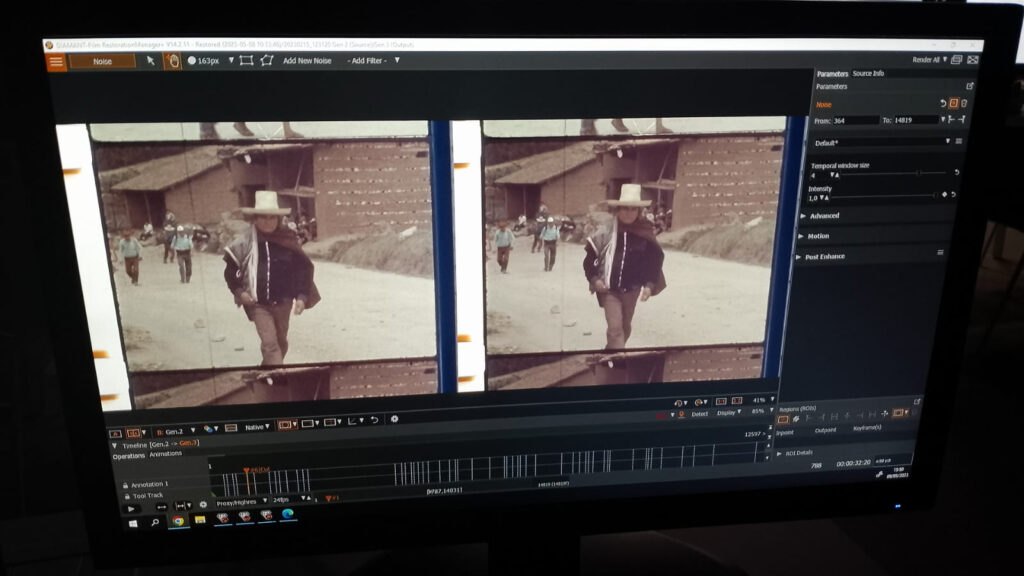This screenshot has width=1024, height=576.
Task: Switch to the Source Info tab
Action: point(868,74)
